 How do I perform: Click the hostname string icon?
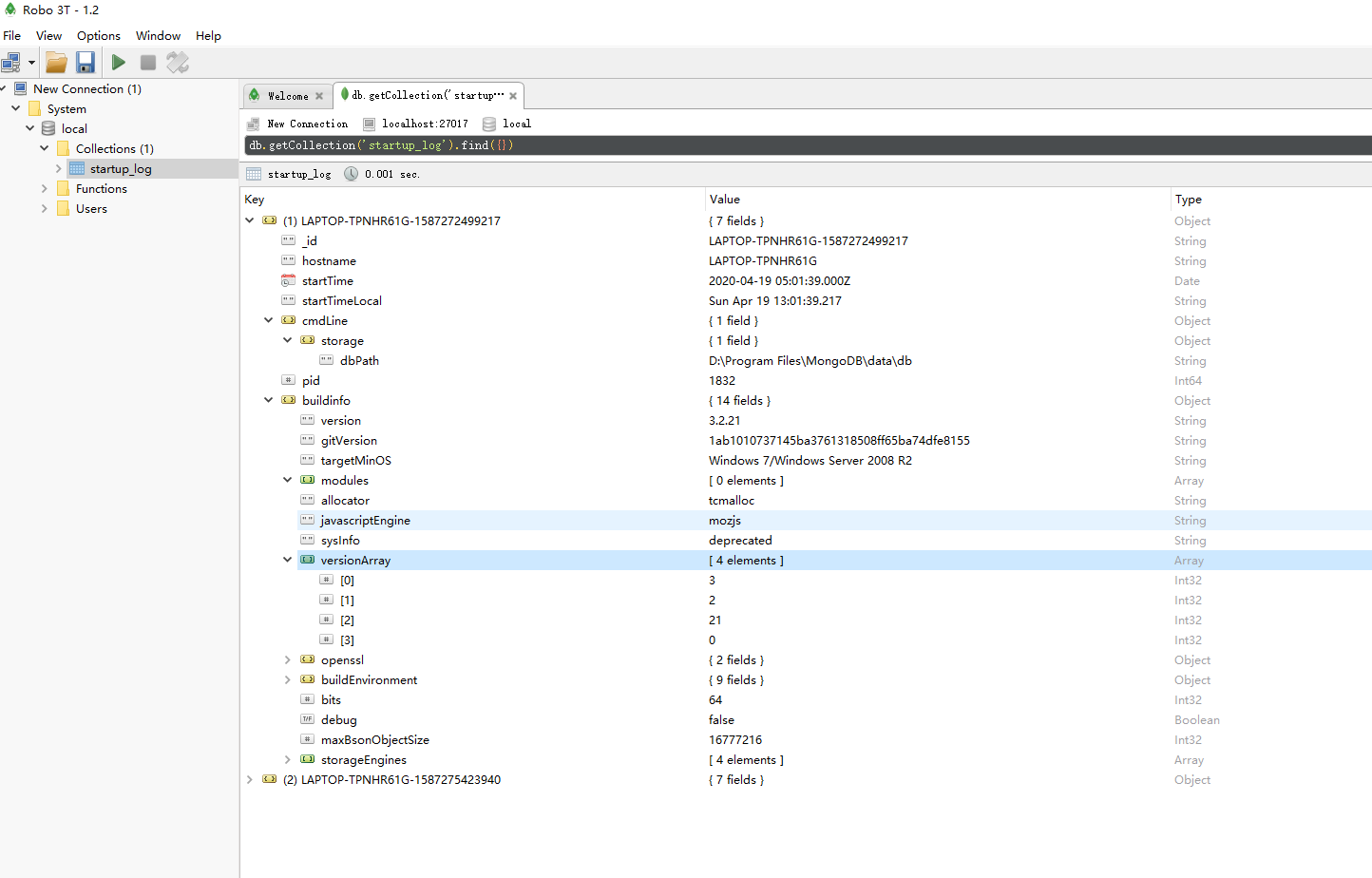pyautogui.click(x=288, y=260)
